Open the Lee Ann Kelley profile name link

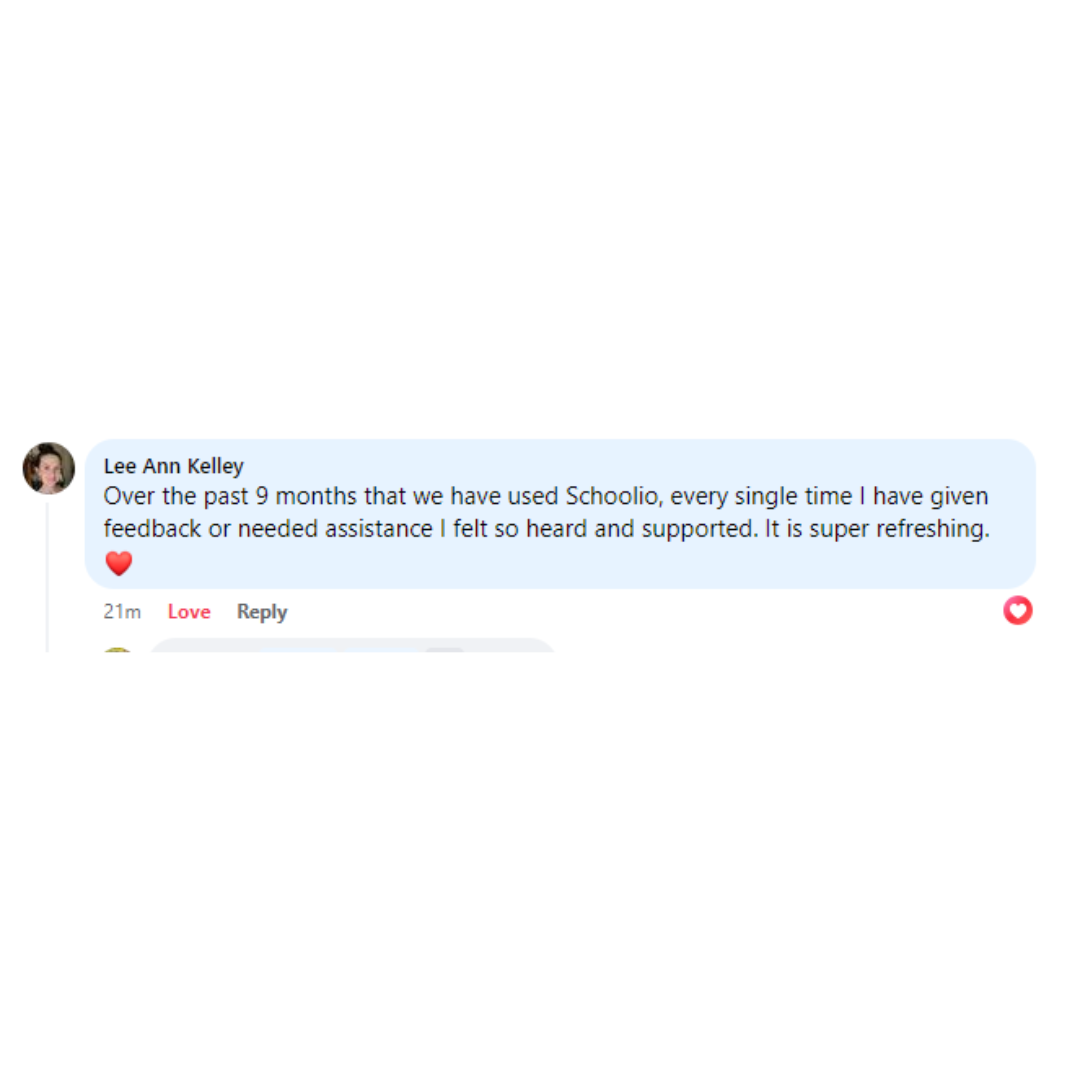click(174, 466)
